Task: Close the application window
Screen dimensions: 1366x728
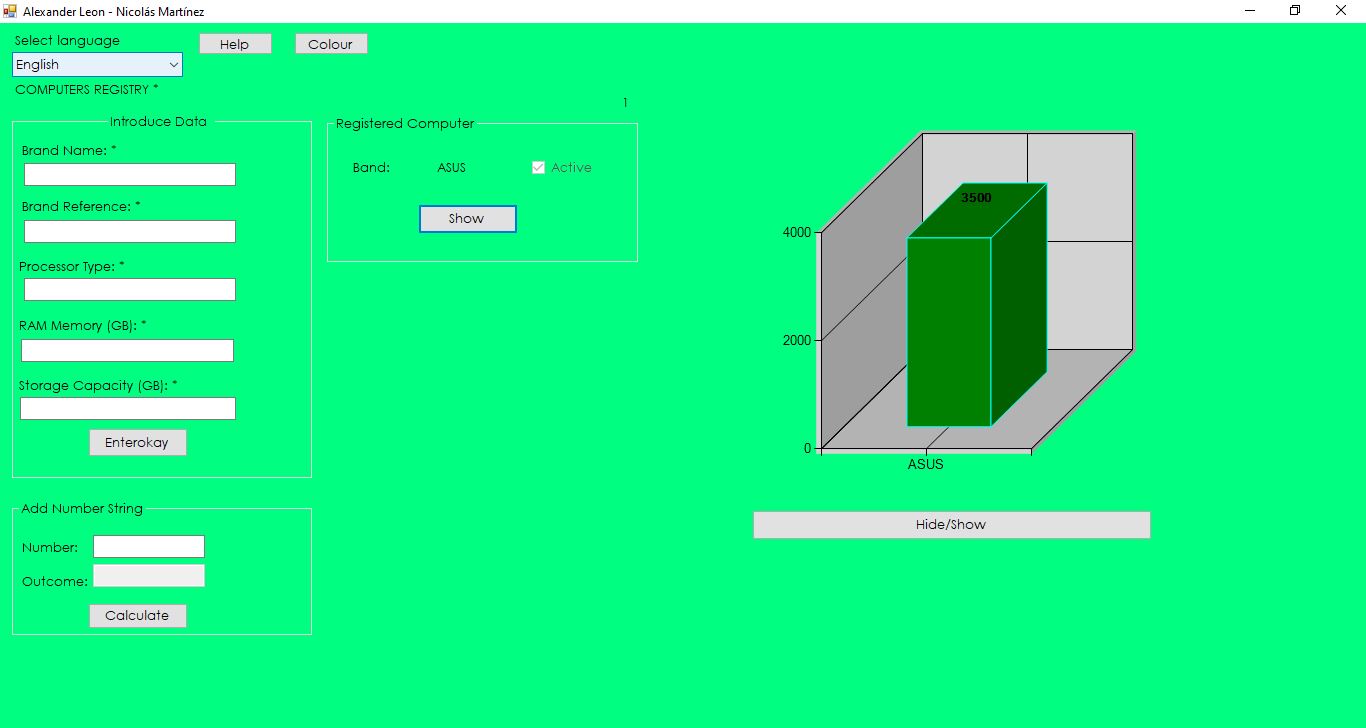Action: tap(1342, 11)
